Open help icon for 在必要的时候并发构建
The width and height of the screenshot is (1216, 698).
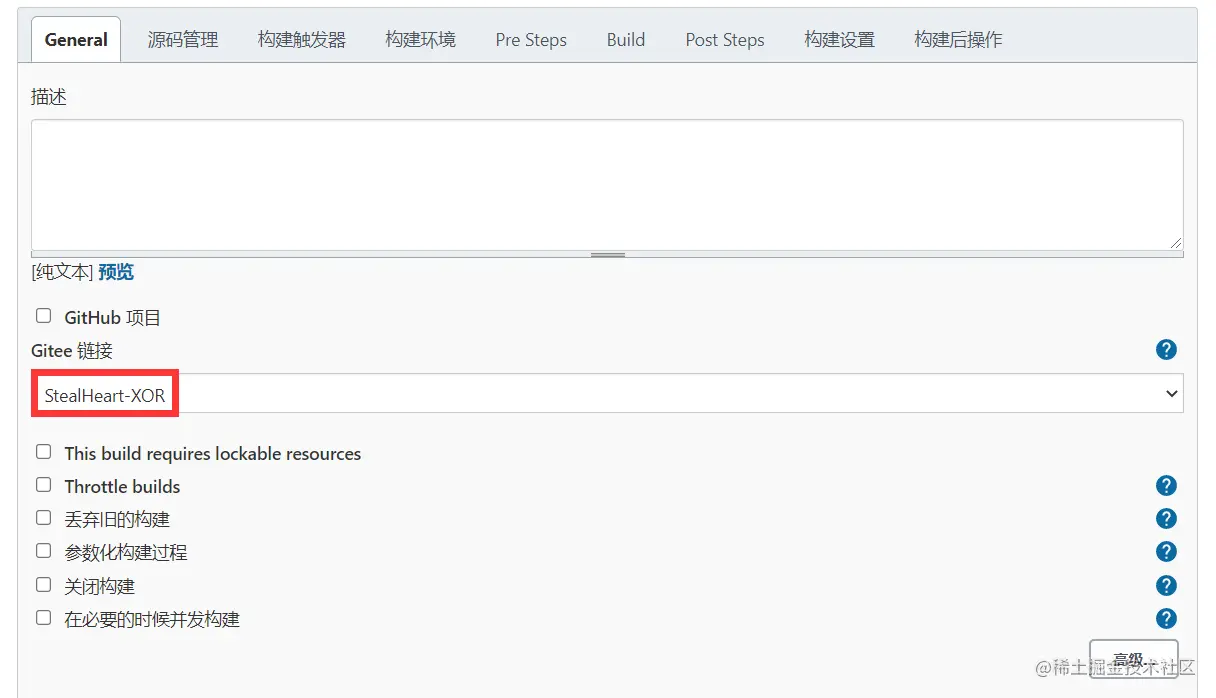coord(1166,618)
